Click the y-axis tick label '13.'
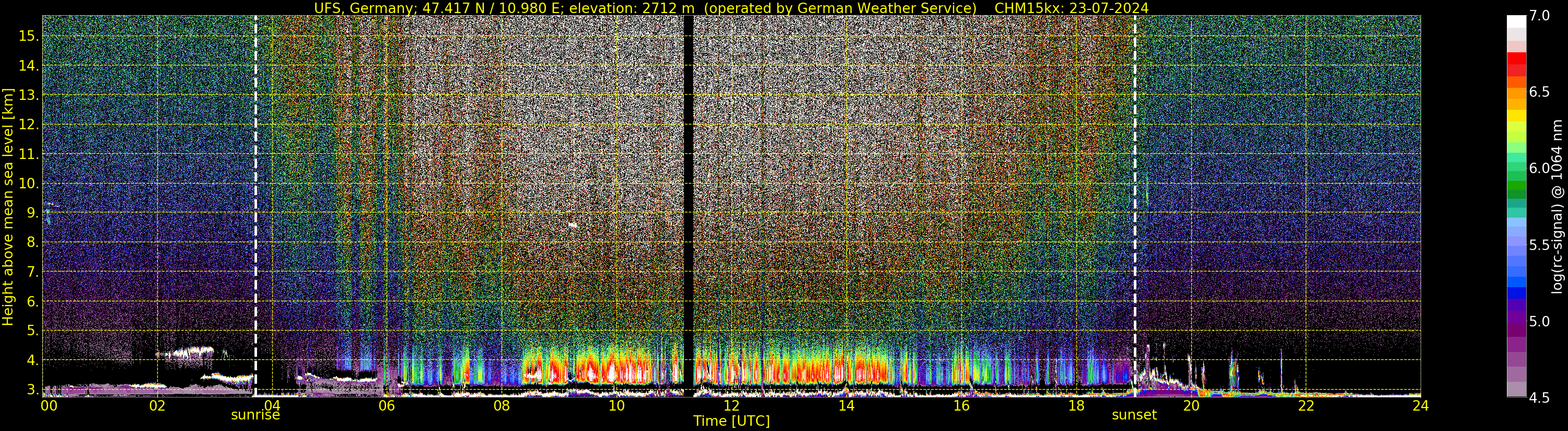The height and width of the screenshot is (431, 1568). tap(29, 95)
